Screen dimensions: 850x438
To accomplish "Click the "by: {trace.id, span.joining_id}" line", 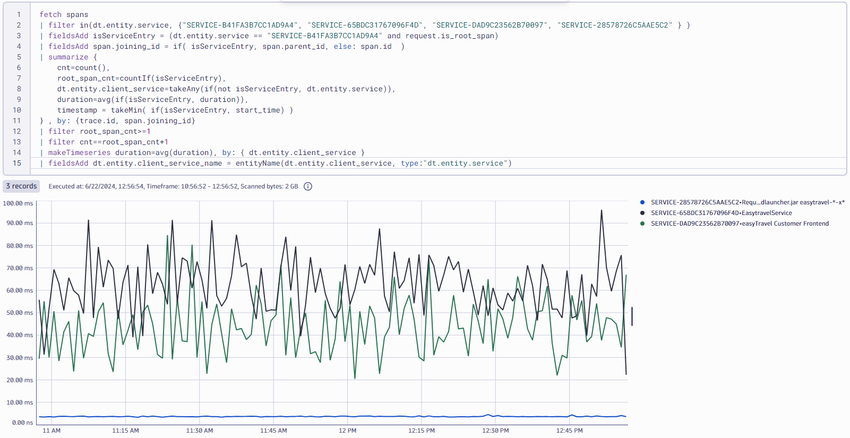I will 117,120.
